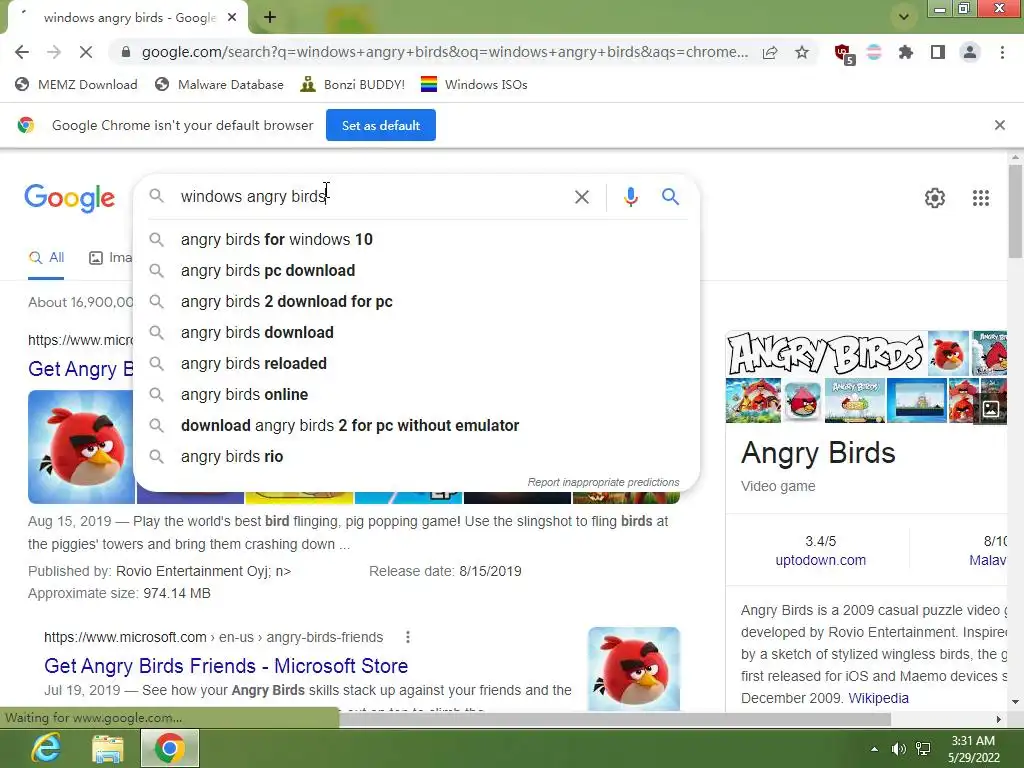Open the Wikipedia link in knowledge panel
Screen dimensions: 1024x768
878,698
